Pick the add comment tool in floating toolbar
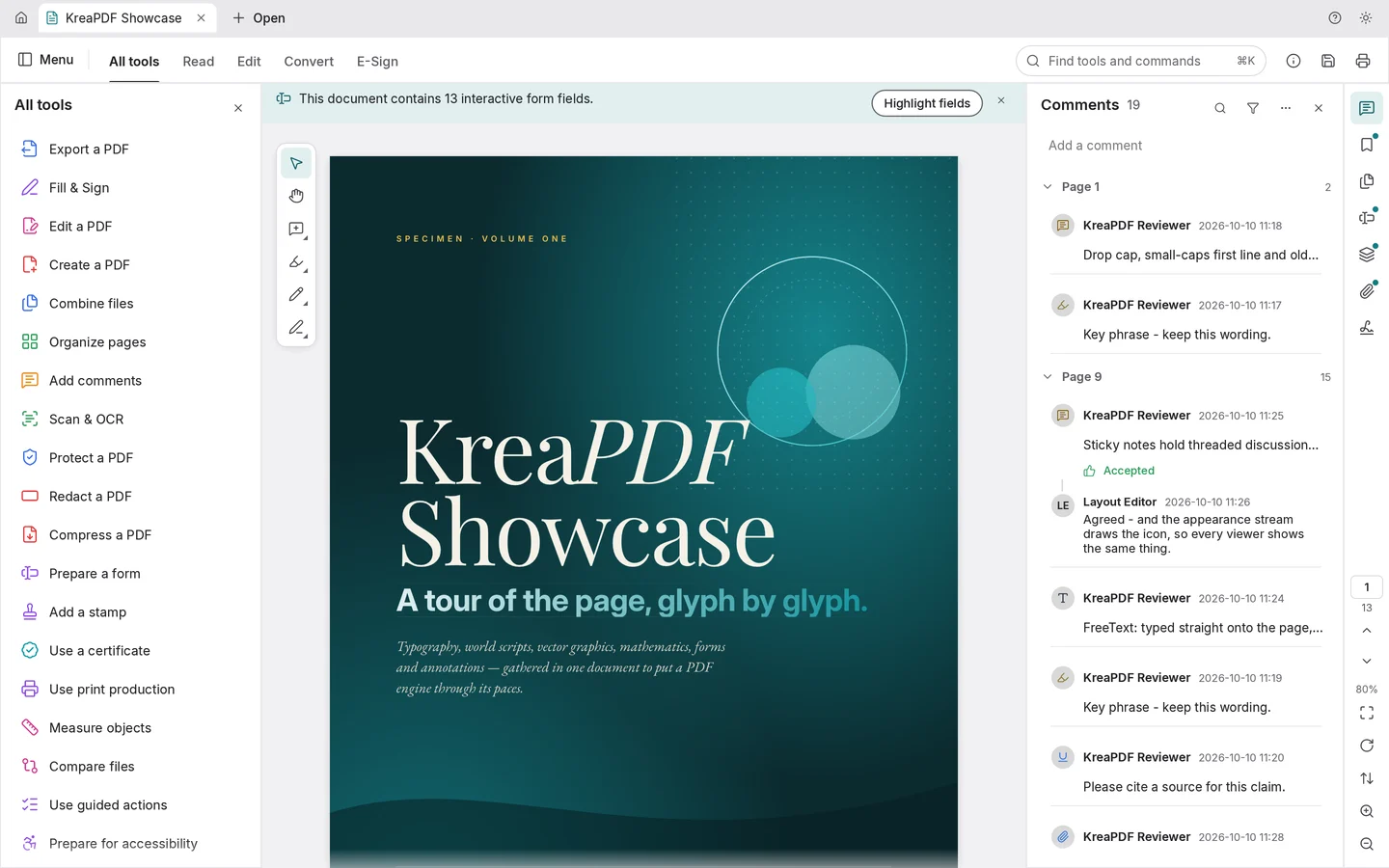 296,230
